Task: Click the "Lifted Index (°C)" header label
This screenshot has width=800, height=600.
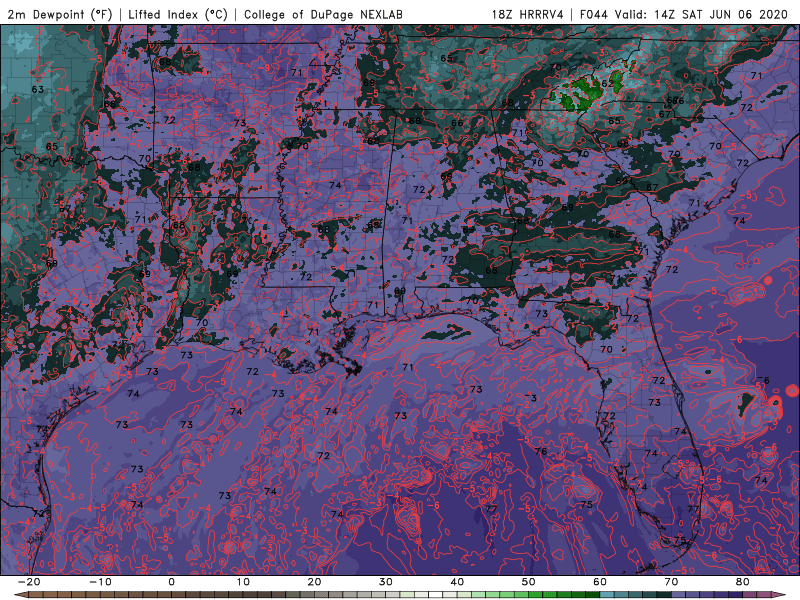Action: [x=178, y=14]
